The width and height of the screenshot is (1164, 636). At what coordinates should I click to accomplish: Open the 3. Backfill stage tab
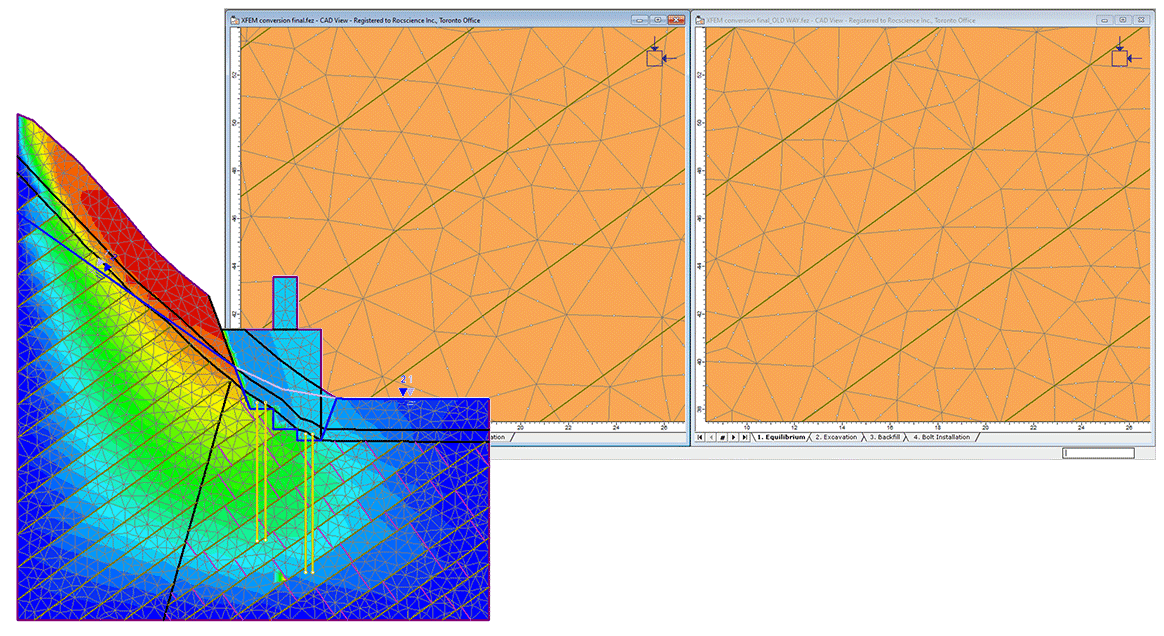[885, 437]
